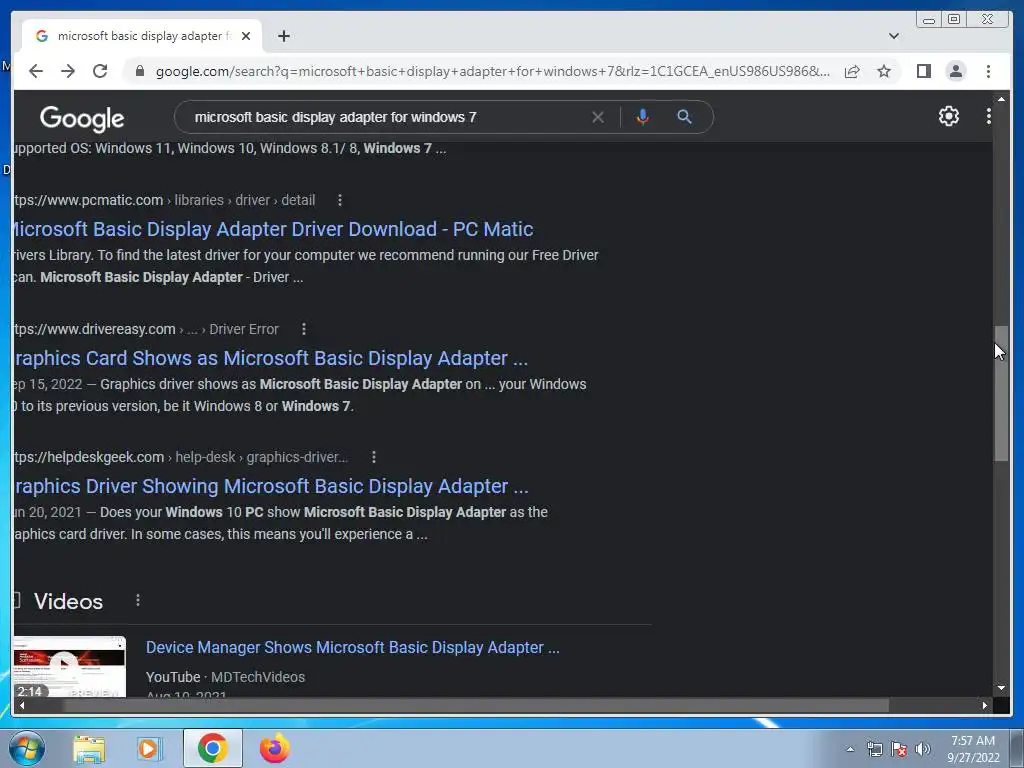1024x768 pixels.
Task: Start voice search with microphone icon
Action: 643,117
